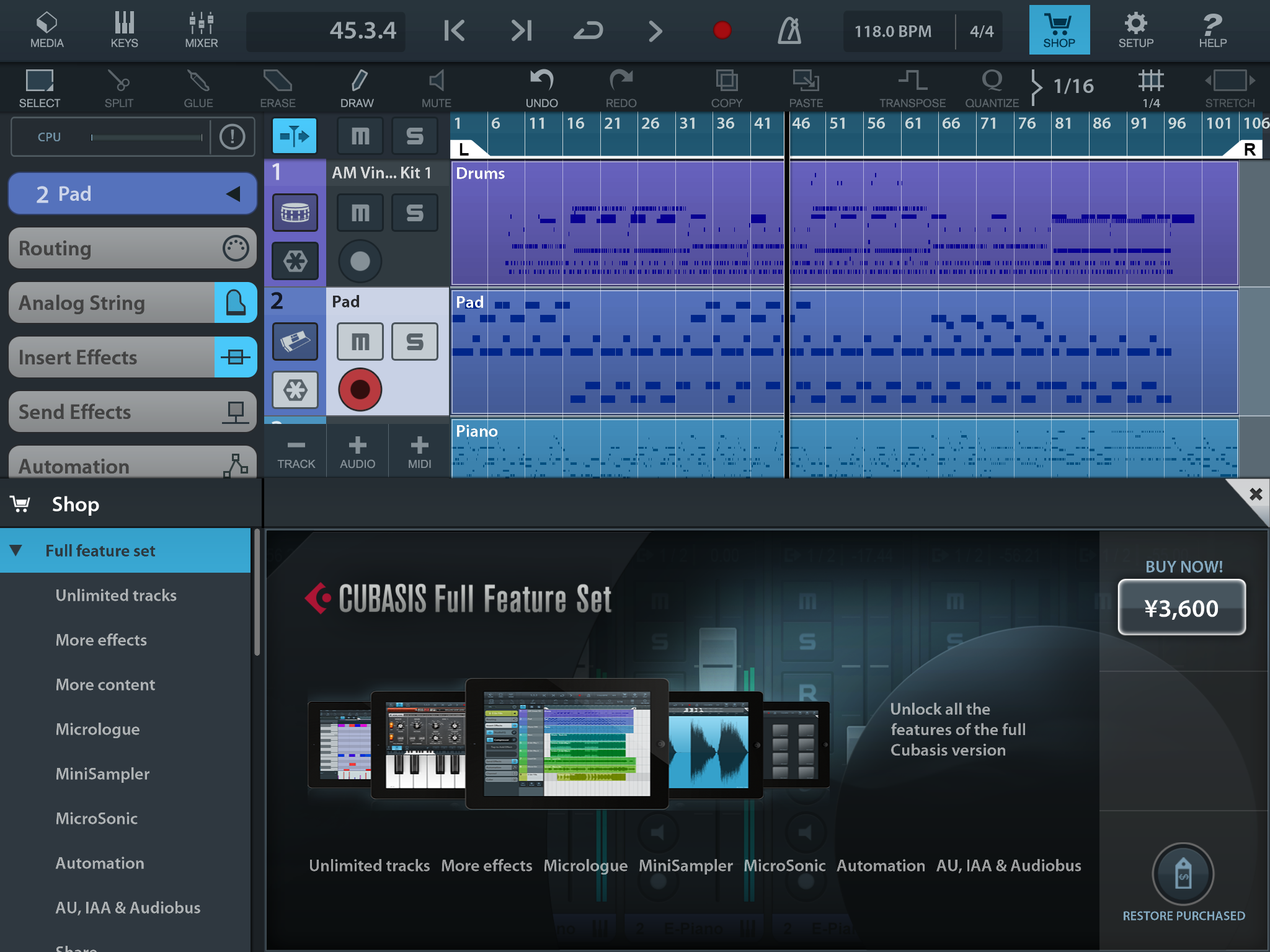The height and width of the screenshot is (952, 1270).
Task: Select Unlimited tracks in the shop list
Action: point(116,595)
